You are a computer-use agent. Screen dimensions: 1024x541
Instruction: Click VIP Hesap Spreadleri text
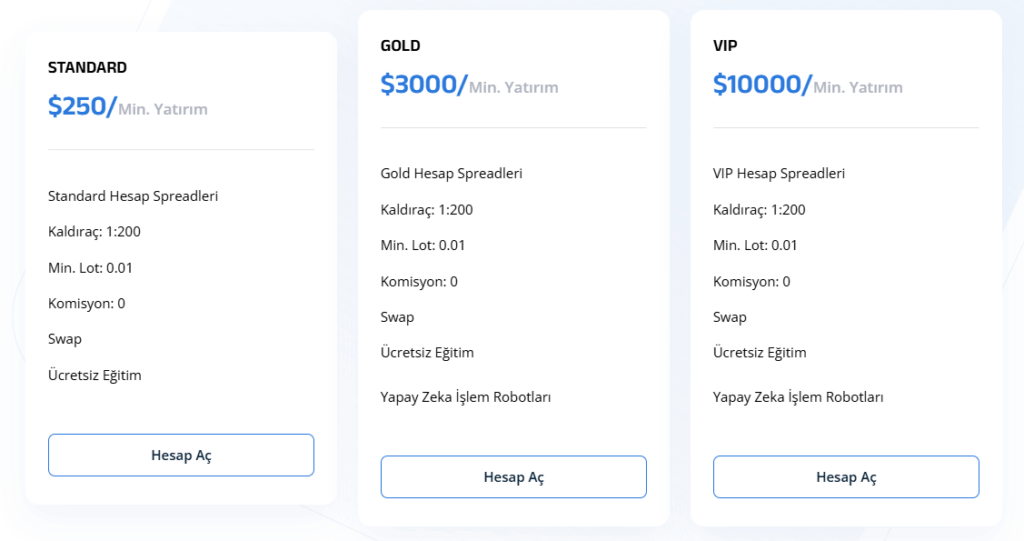[x=778, y=173]
